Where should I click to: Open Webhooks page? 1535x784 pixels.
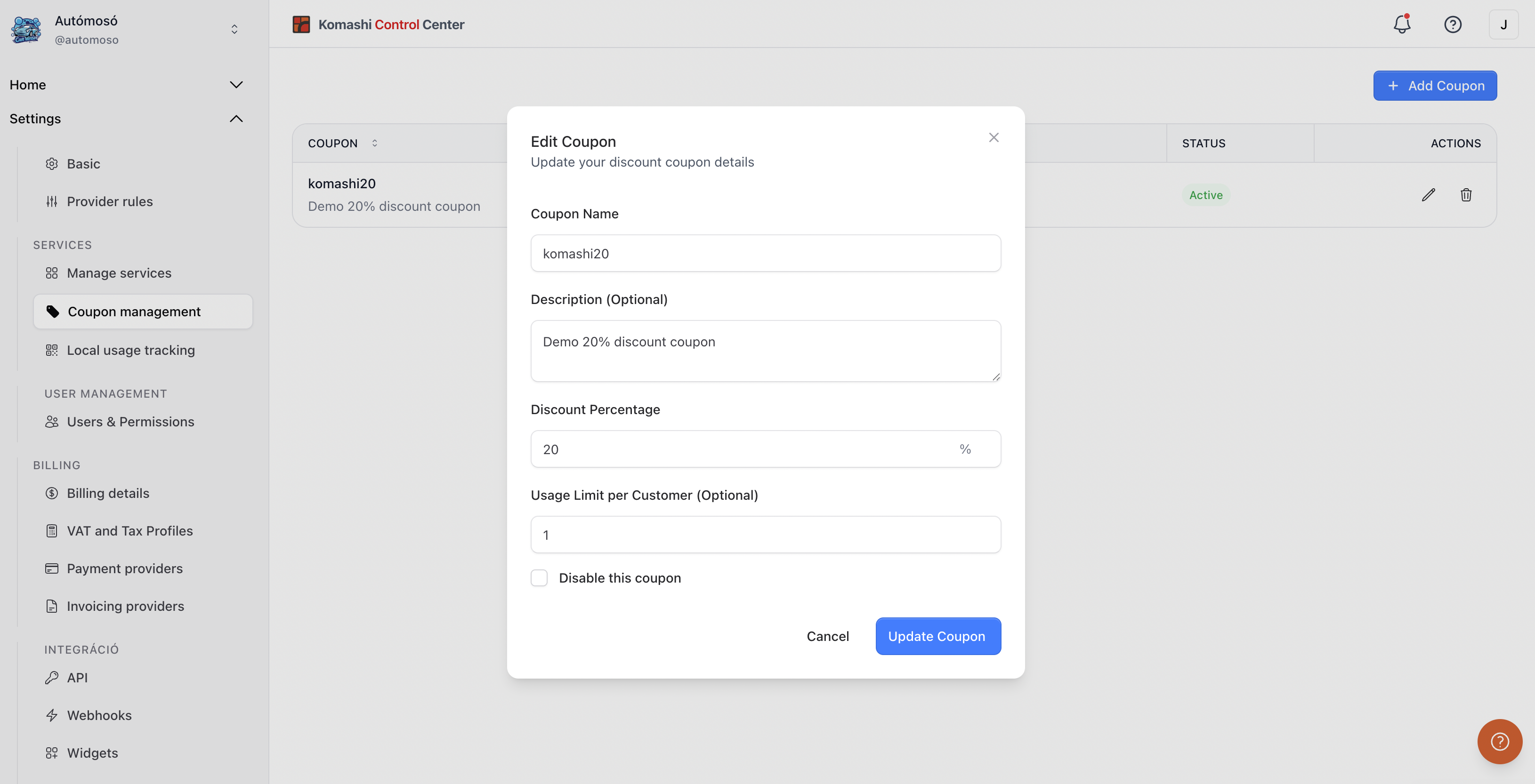tap(99, 715)
